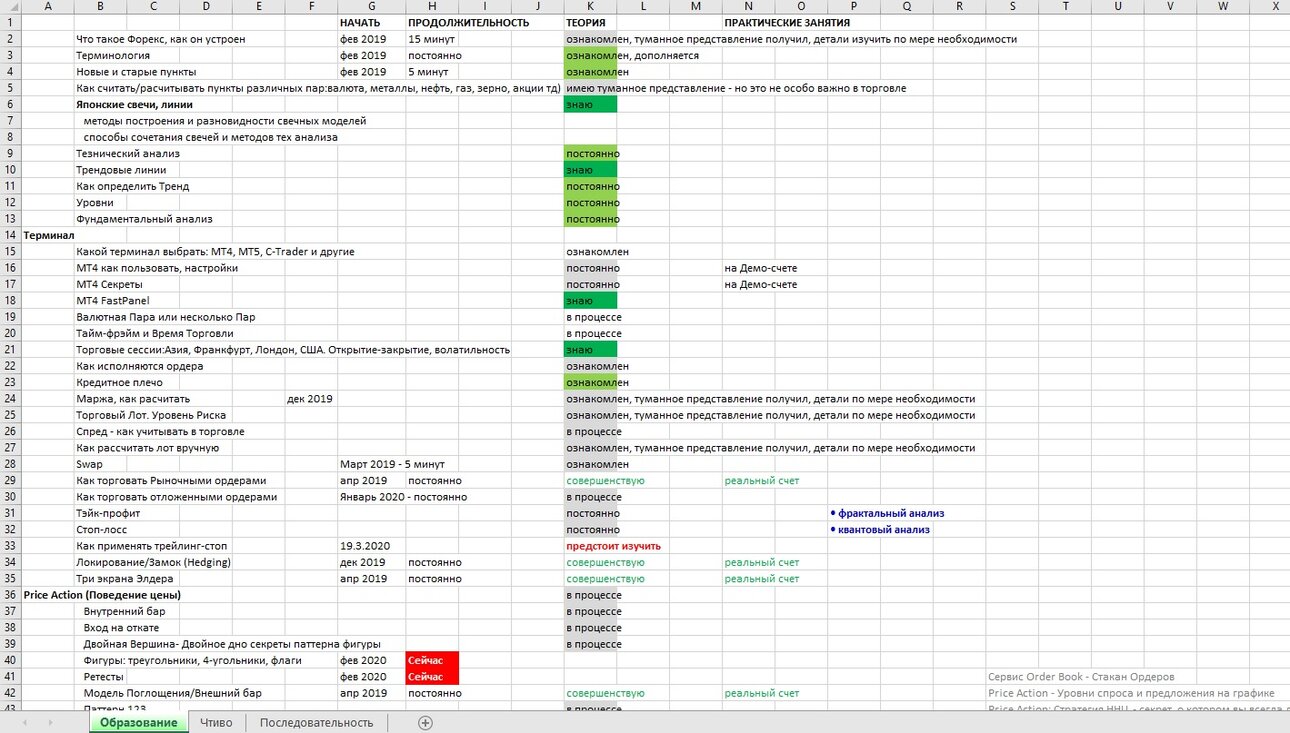Select the 'Как определить Тренд' cell
Image resolution: width=1290 pixels, height=733 pixels.
[x=132, y=186]
